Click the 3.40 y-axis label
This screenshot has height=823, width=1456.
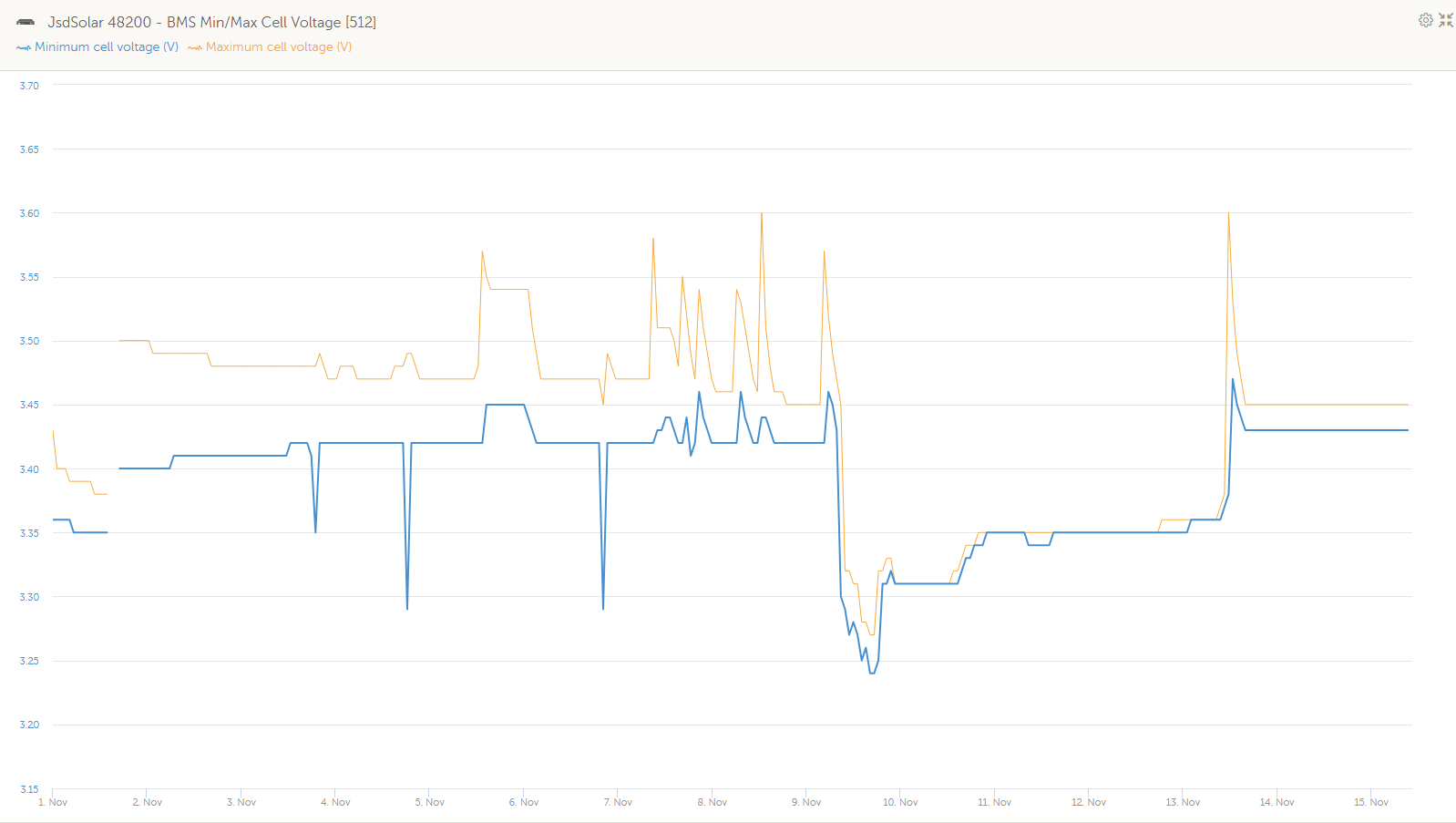29,469
